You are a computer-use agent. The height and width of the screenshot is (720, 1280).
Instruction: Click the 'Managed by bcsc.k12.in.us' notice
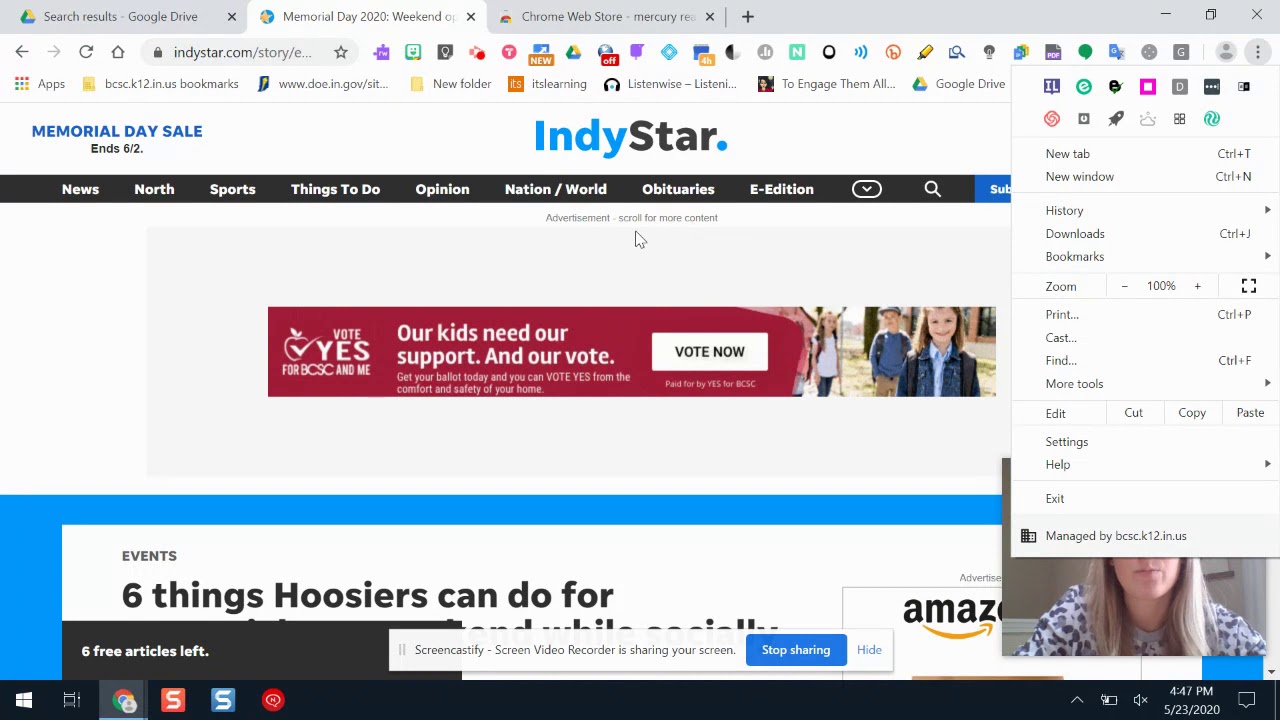tap(1145, 536)
